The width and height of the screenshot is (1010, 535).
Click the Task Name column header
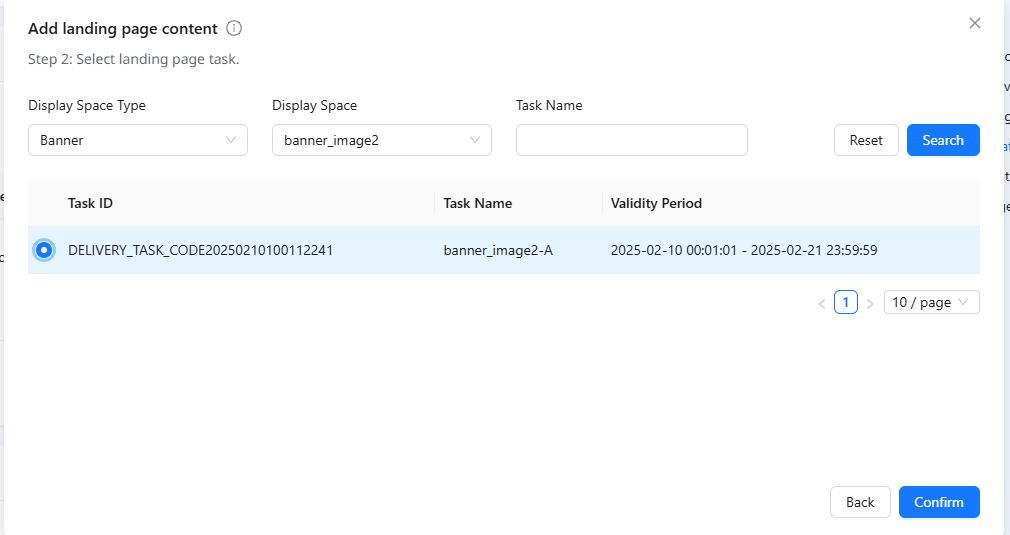pyautogui.click(x=478, y=203)
